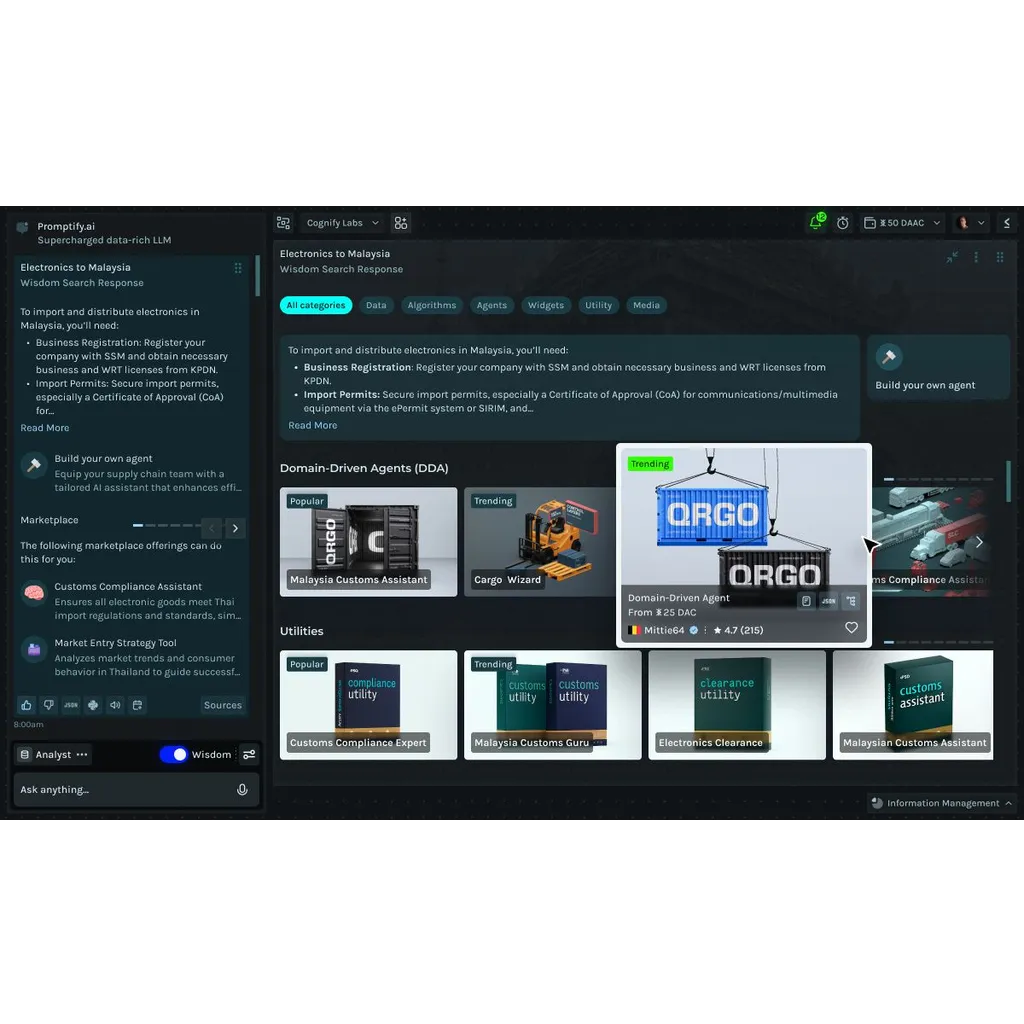Click Build your own agent card on right
This screenshot has width=1024, height=1024.
[x=938, y=367]
